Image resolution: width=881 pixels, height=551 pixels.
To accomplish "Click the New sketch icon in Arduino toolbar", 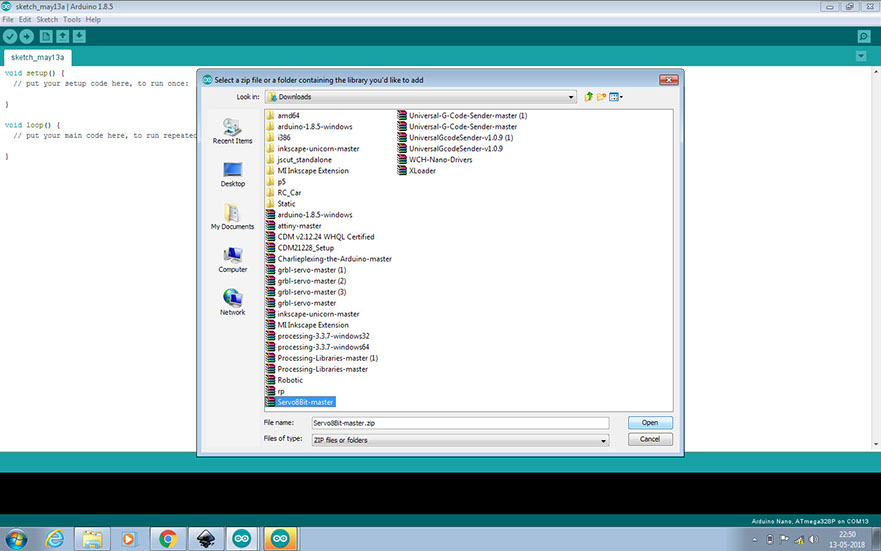I will click(46, 37).
